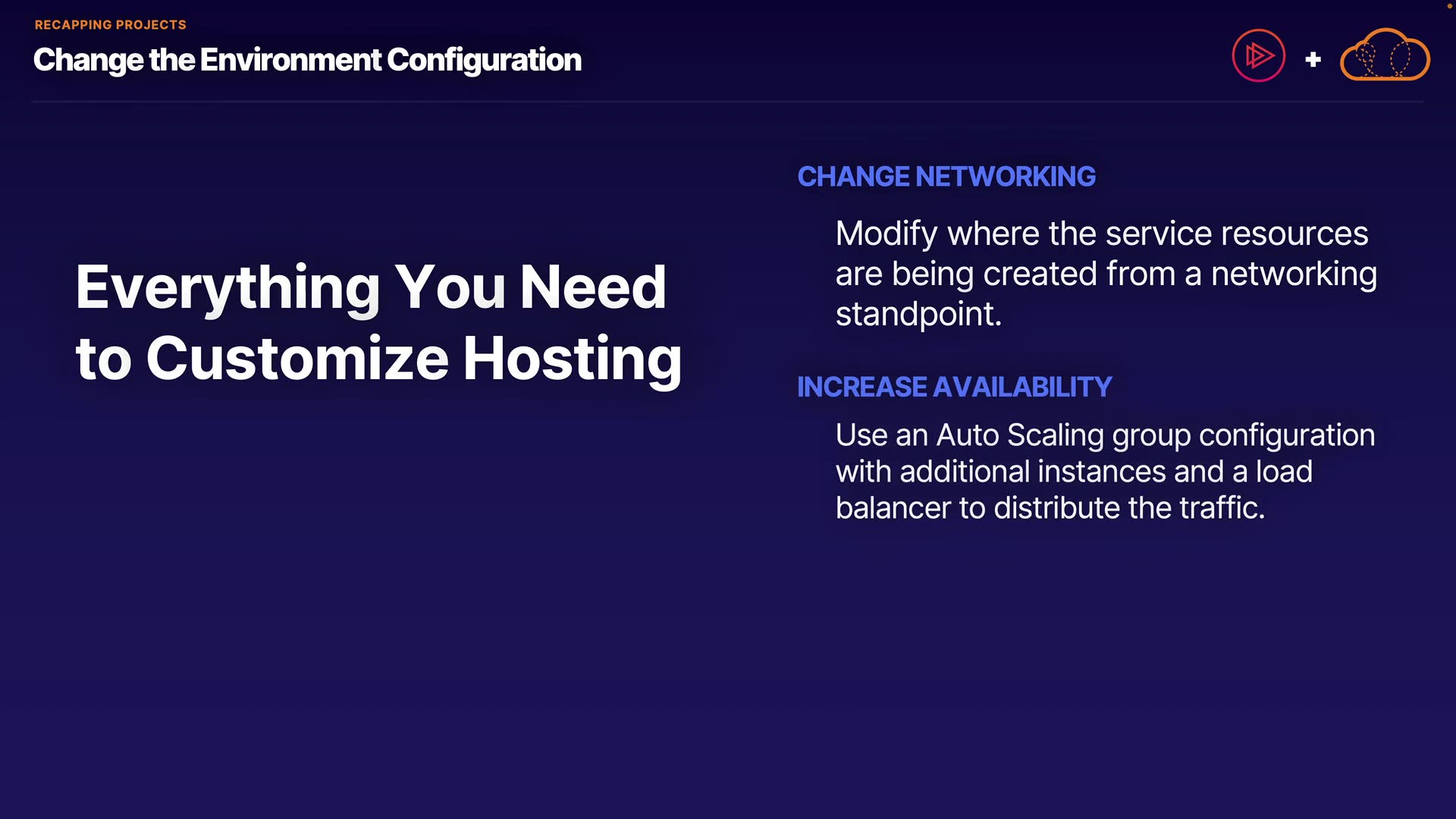Click the 'are being created from a networking' line
Viewport: 1456px width, 819px height.
(1106, 274)
